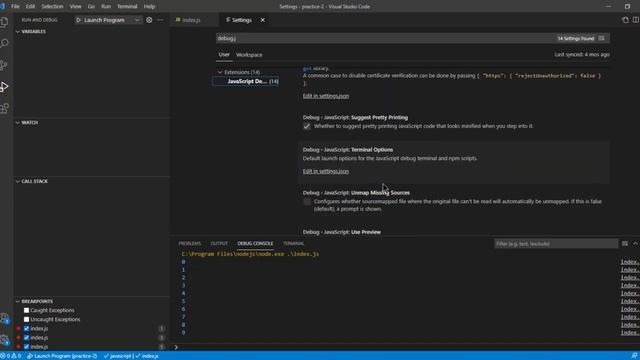Click the 14 Settings Found label
The width and height of the screenshot is (640, 360).
point(576,38)
